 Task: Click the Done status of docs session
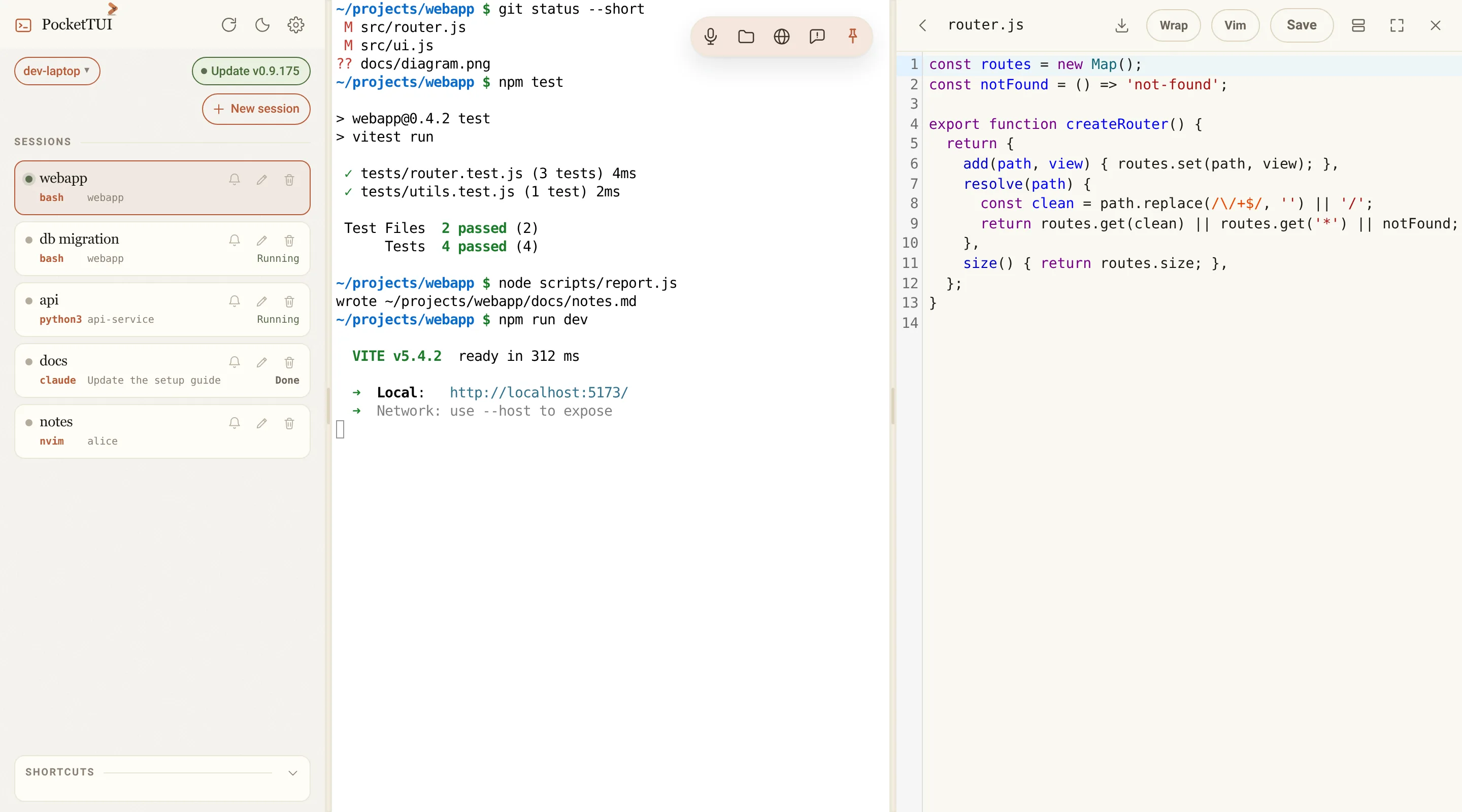(x=287, y=380)
